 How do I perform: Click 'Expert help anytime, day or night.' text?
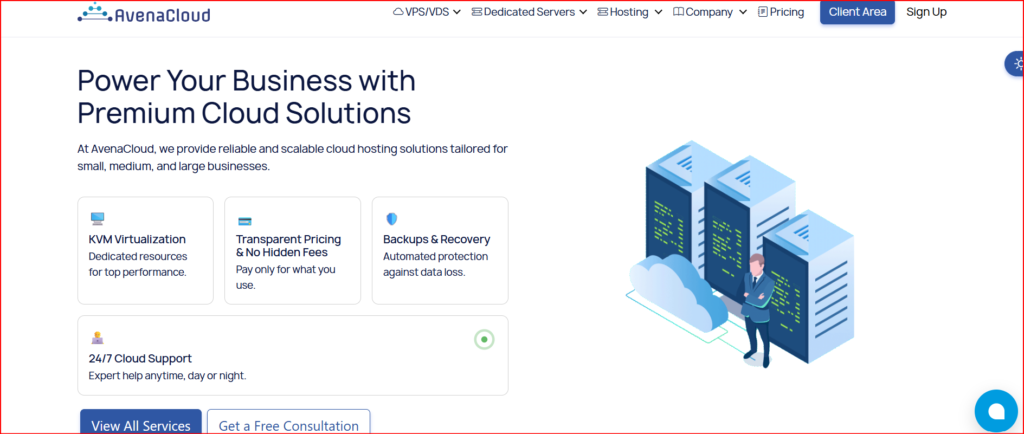(167, 376)
